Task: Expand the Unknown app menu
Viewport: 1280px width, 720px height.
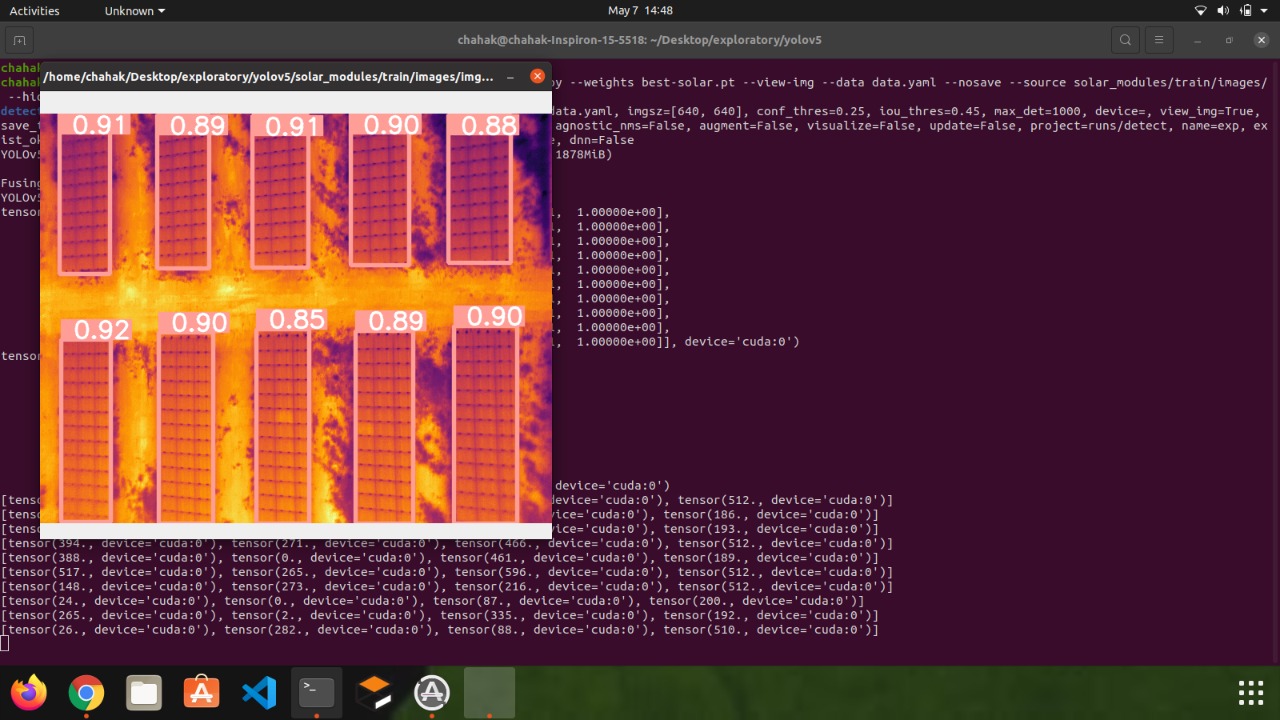Action: point(135,11)
